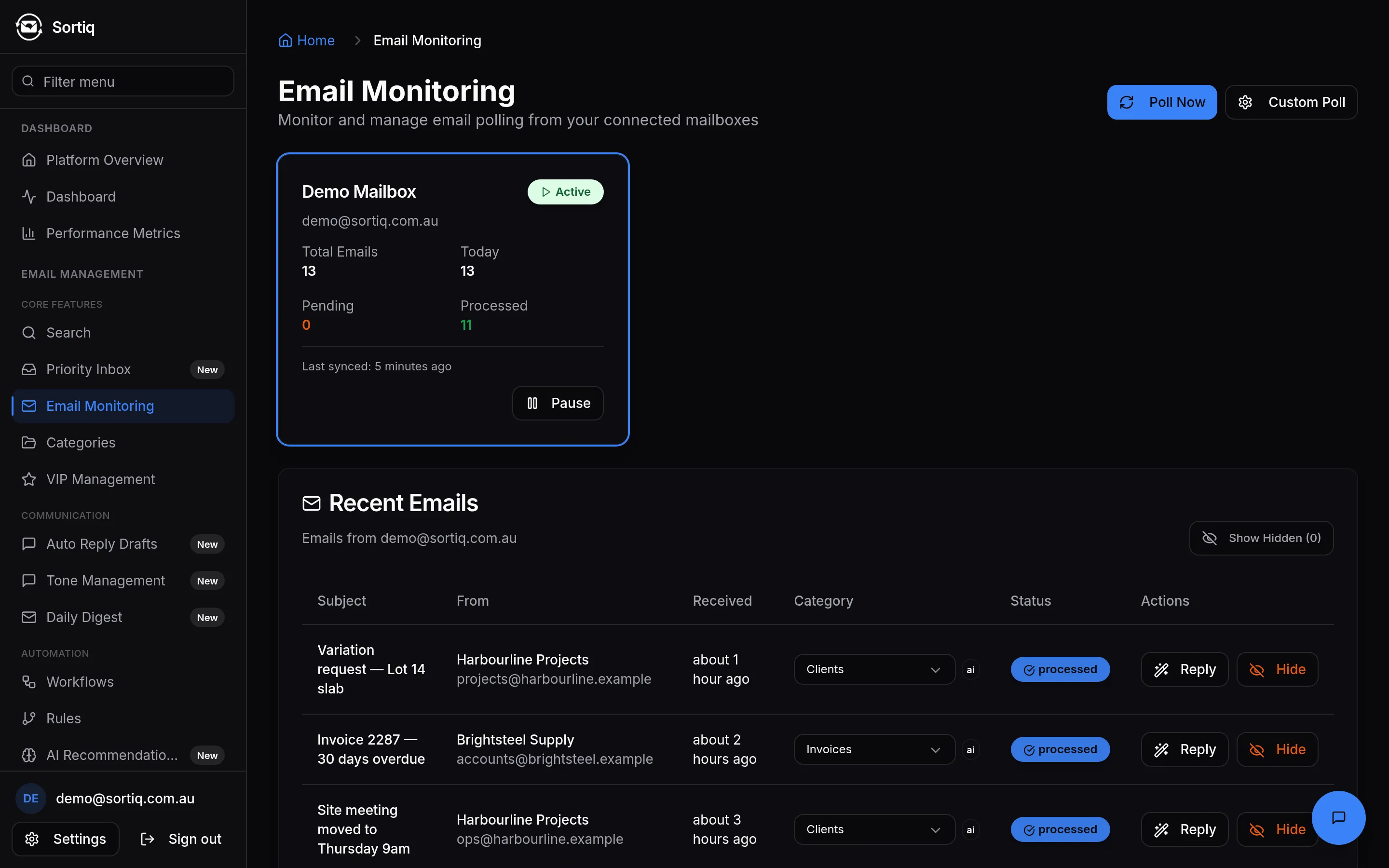Select Email Monitoring menu item
The height and width of the screenshot is (868, 1389).
[x=123, y=406]
